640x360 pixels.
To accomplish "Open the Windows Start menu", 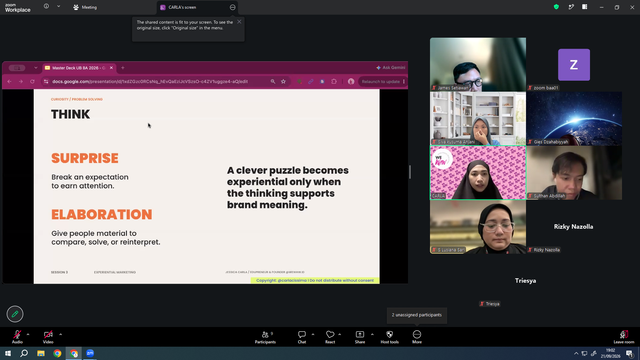I will [x=8, y=353].
